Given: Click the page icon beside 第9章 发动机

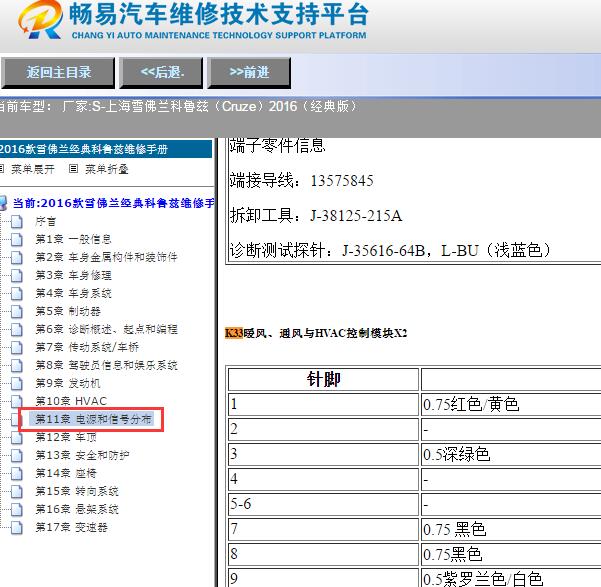Looking at the screenshot, I should [16, 383].
